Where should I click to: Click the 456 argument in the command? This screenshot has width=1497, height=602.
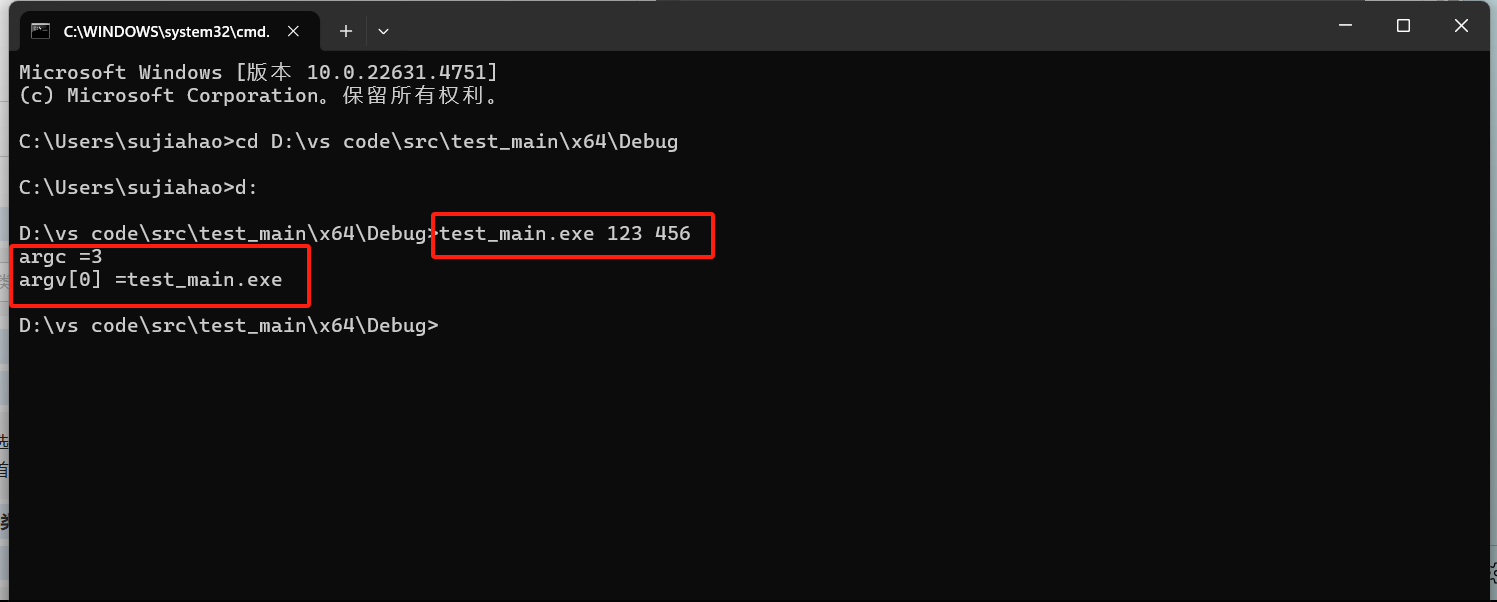(672, 233)
